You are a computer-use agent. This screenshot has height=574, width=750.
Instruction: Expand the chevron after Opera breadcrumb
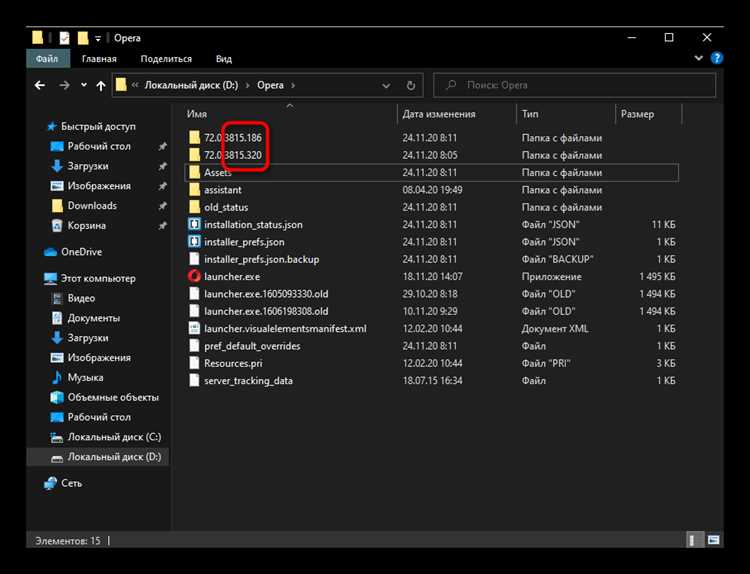pyautogui.click(x=293, y=85)
